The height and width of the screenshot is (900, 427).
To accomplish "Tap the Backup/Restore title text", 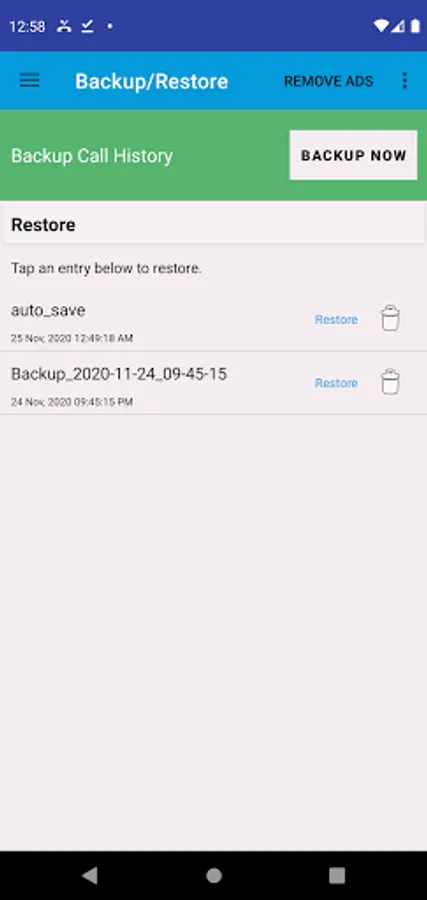I will (x=152, y=82).
